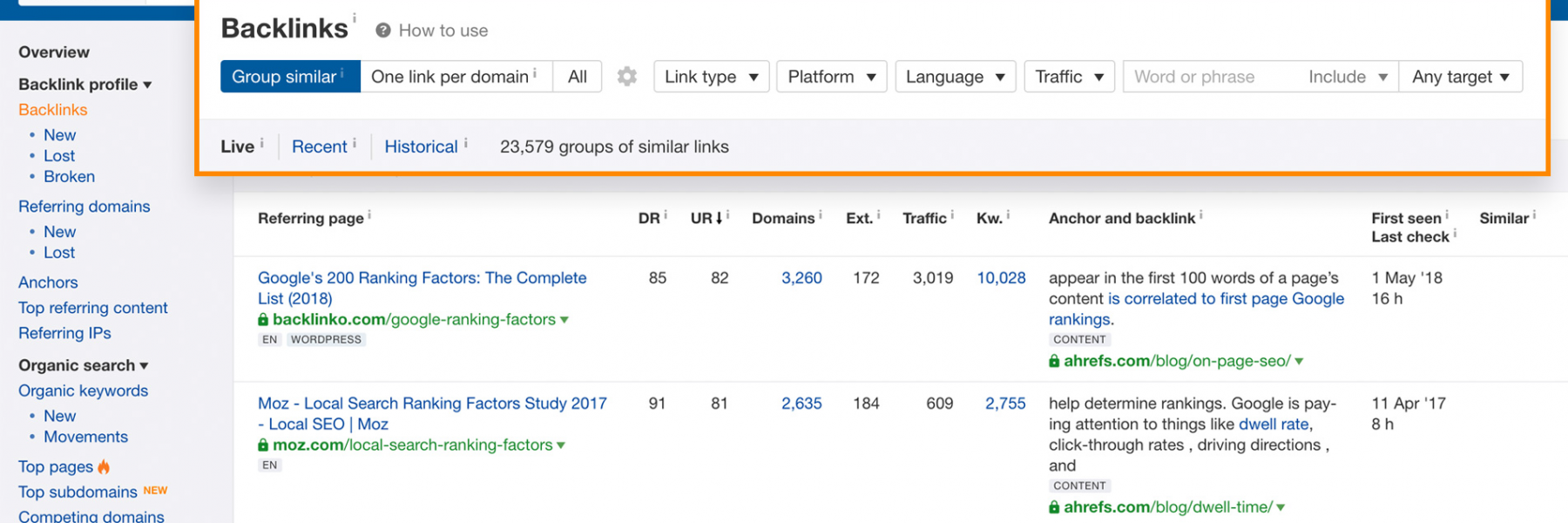Image resolution: width=1568 pixels, height=523 pixels.
Task: Click info icon beside Anchor and backlink
Action: coord(1201,214)
